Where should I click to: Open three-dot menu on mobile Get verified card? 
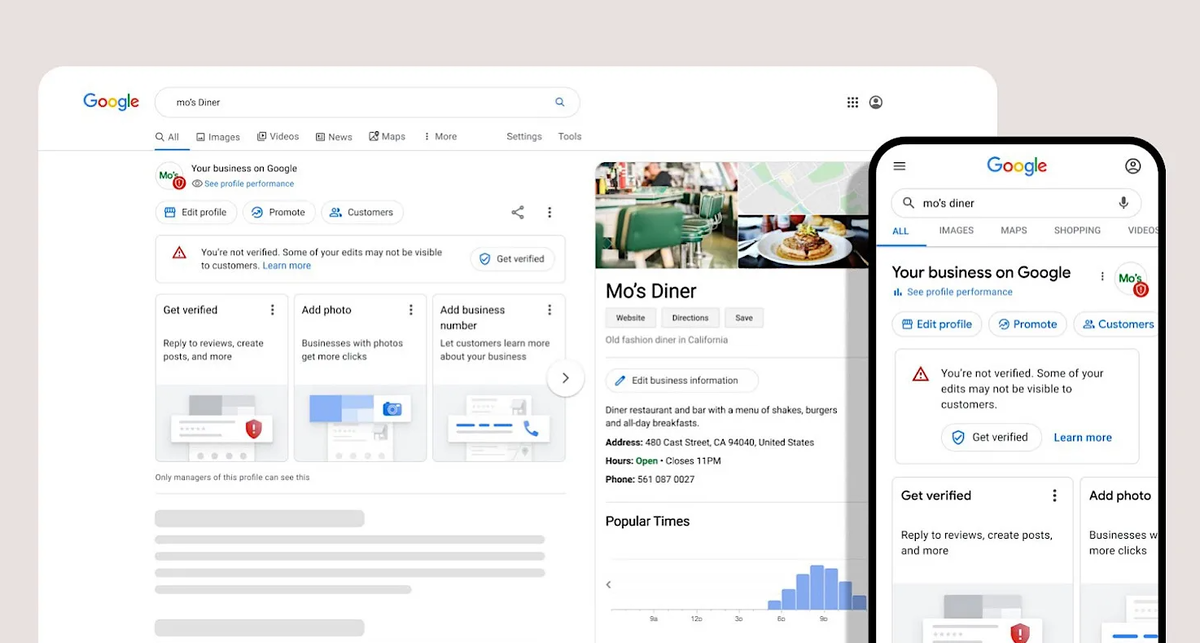(1054, 496)
